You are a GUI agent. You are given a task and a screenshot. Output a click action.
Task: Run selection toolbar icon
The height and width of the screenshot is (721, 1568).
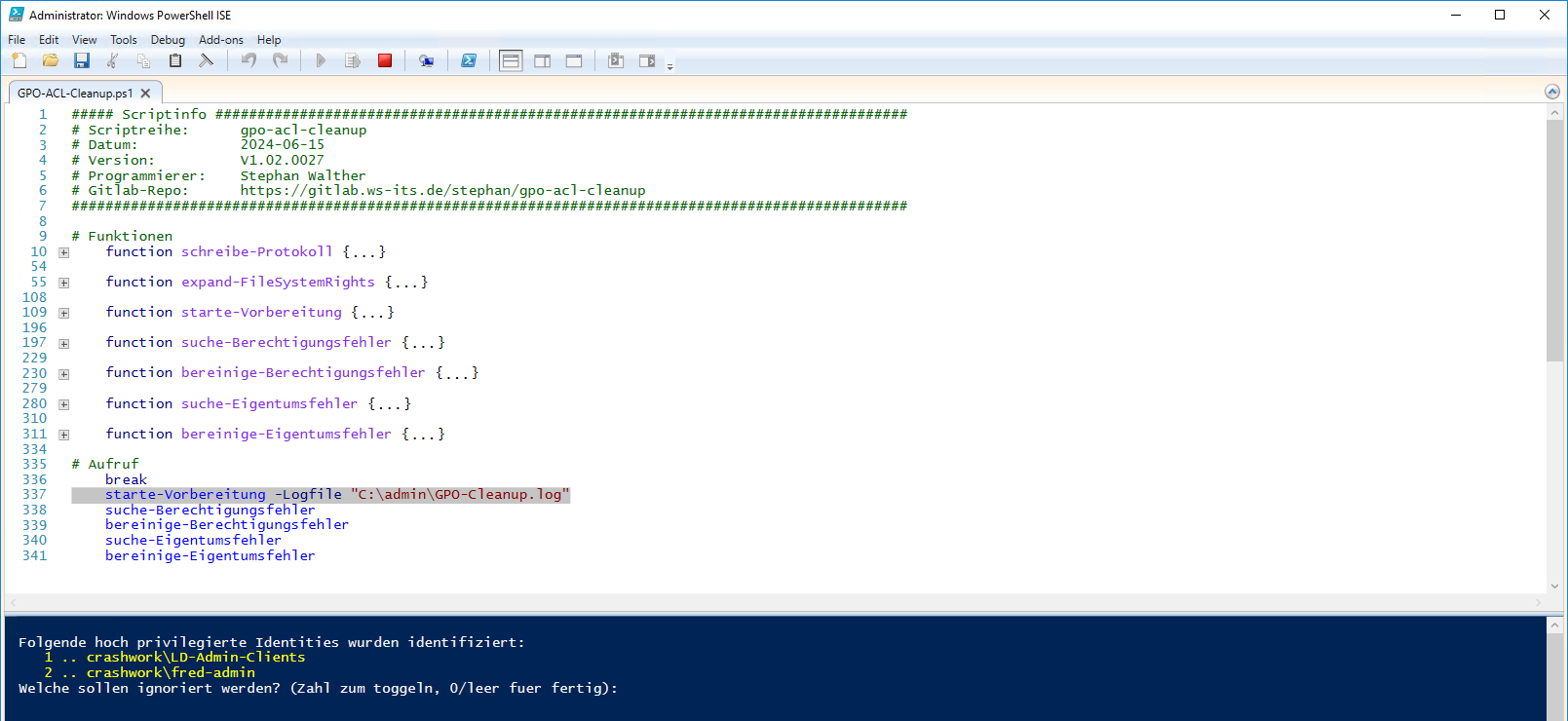coord(353,60)
